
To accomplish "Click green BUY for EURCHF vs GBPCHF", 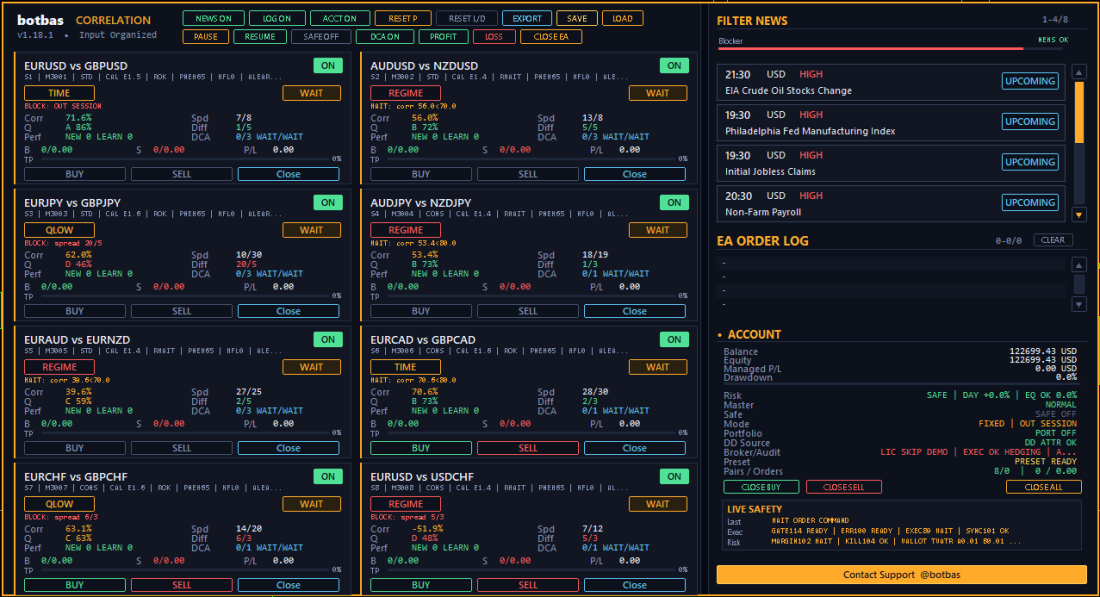I will (74, 584).
